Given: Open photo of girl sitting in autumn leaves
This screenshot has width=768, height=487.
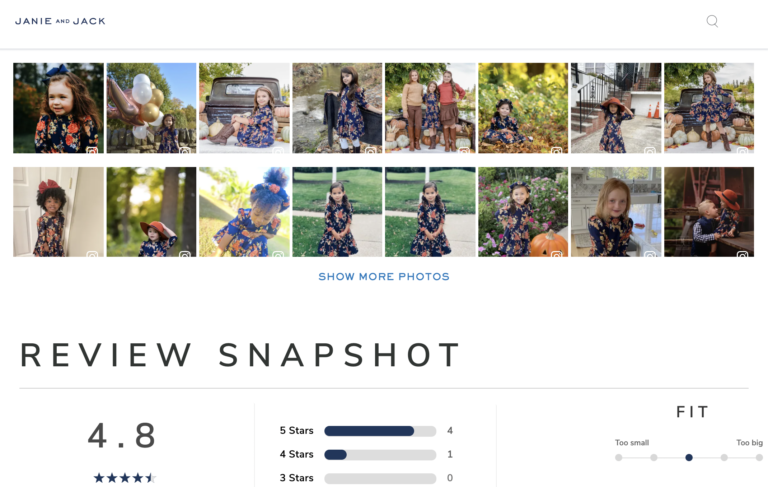Looking at the screenshot, I should (523, 108).
